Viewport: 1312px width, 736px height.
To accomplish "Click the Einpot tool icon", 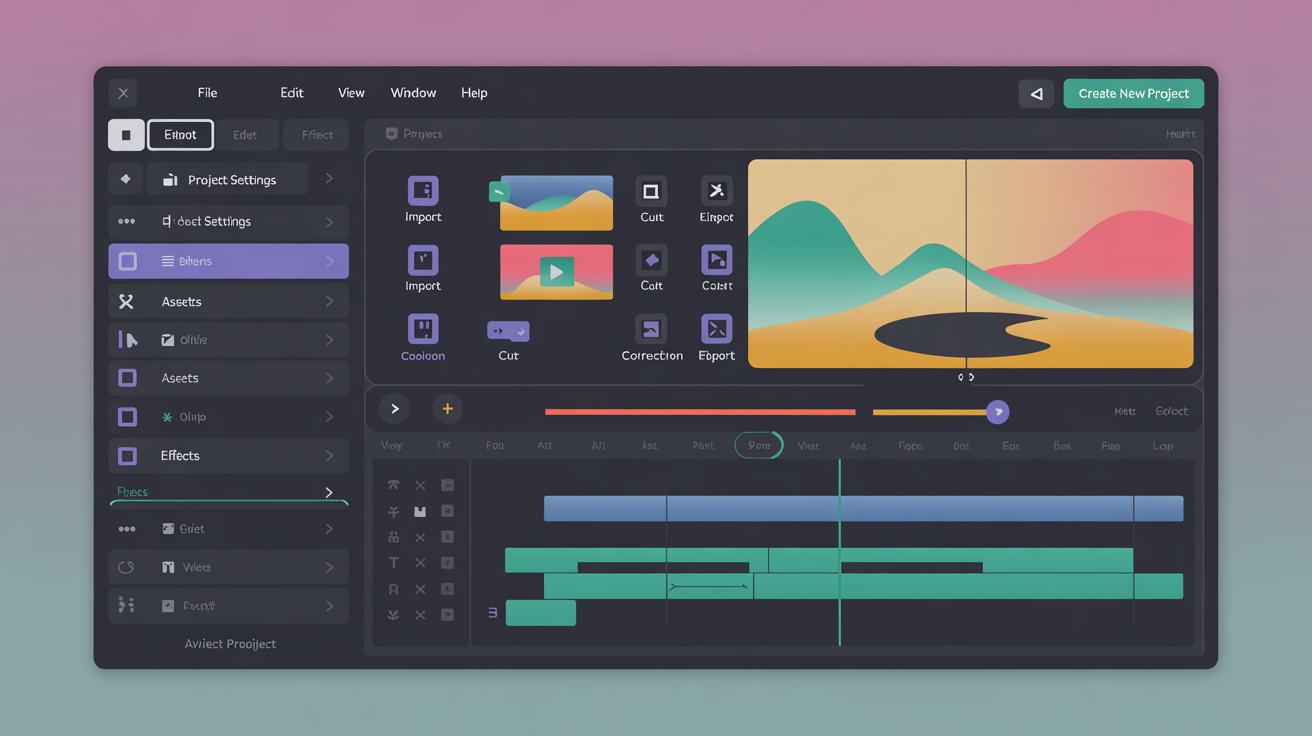I will [716, 191].
